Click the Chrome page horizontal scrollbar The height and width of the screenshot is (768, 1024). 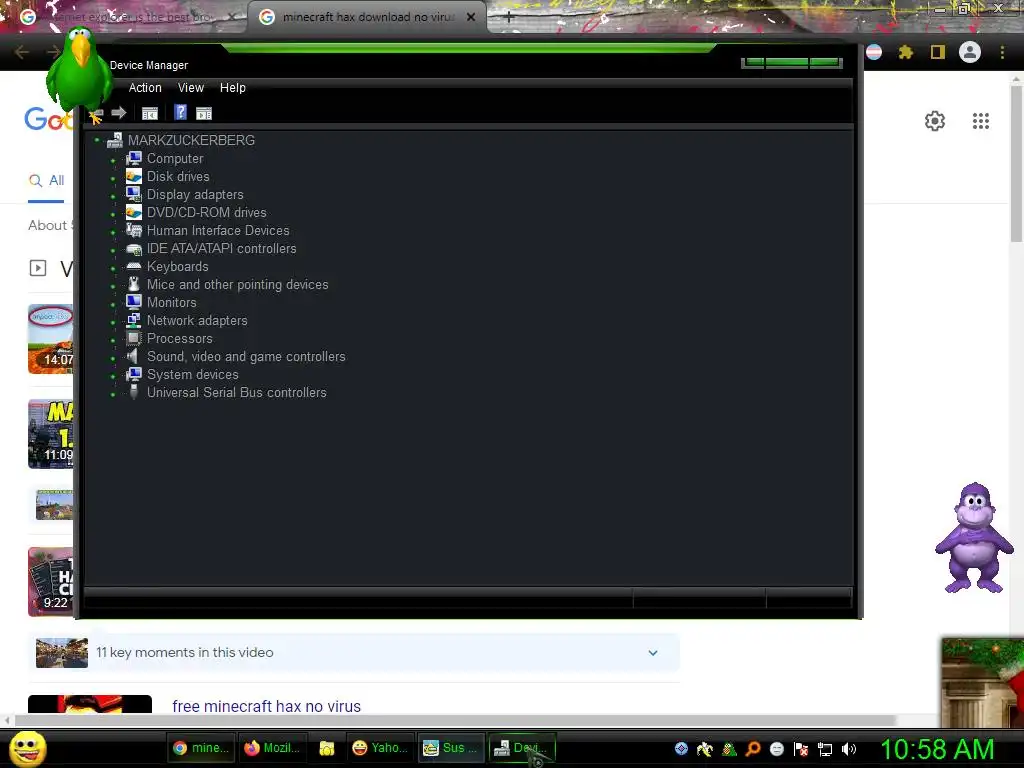455,720
